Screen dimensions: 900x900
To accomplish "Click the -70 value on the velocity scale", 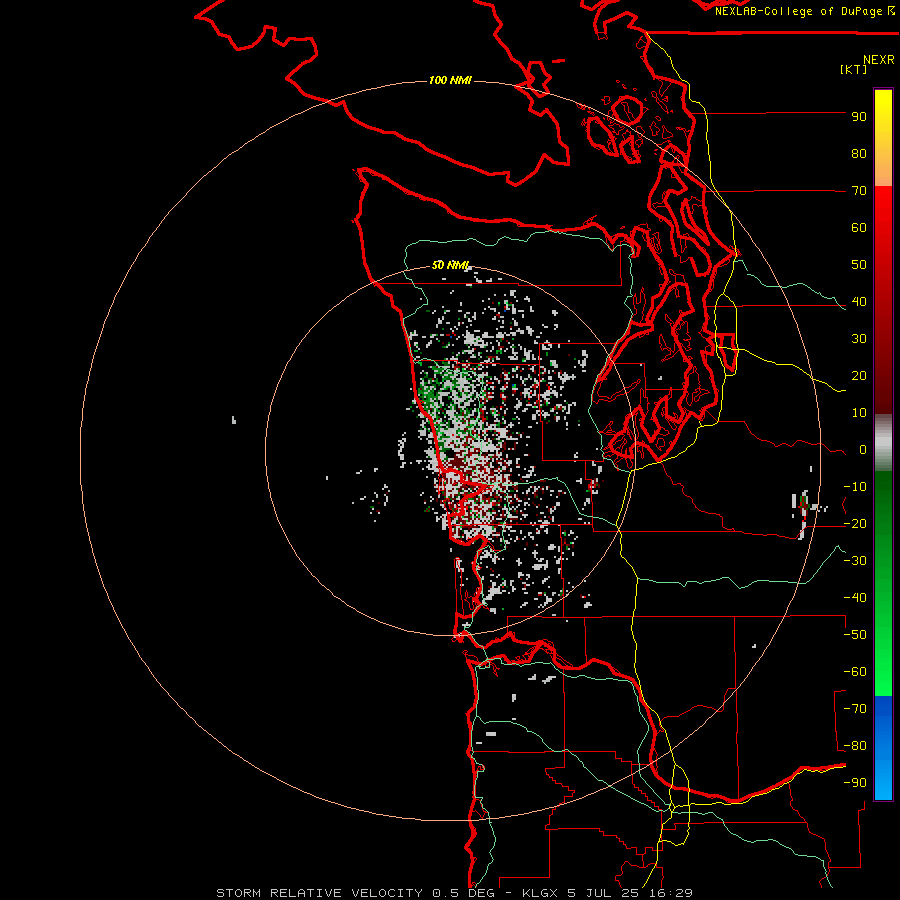I will coord(855,709).
